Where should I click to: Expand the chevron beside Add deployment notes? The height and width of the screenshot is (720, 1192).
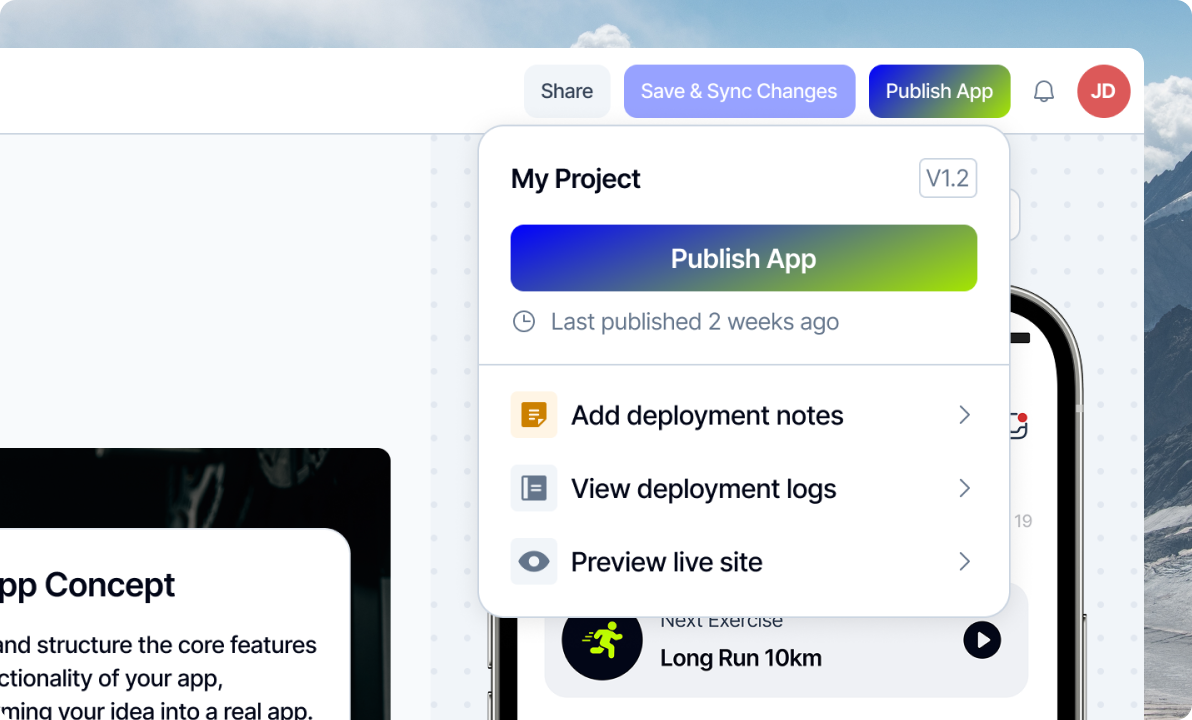tap(964, 415)
